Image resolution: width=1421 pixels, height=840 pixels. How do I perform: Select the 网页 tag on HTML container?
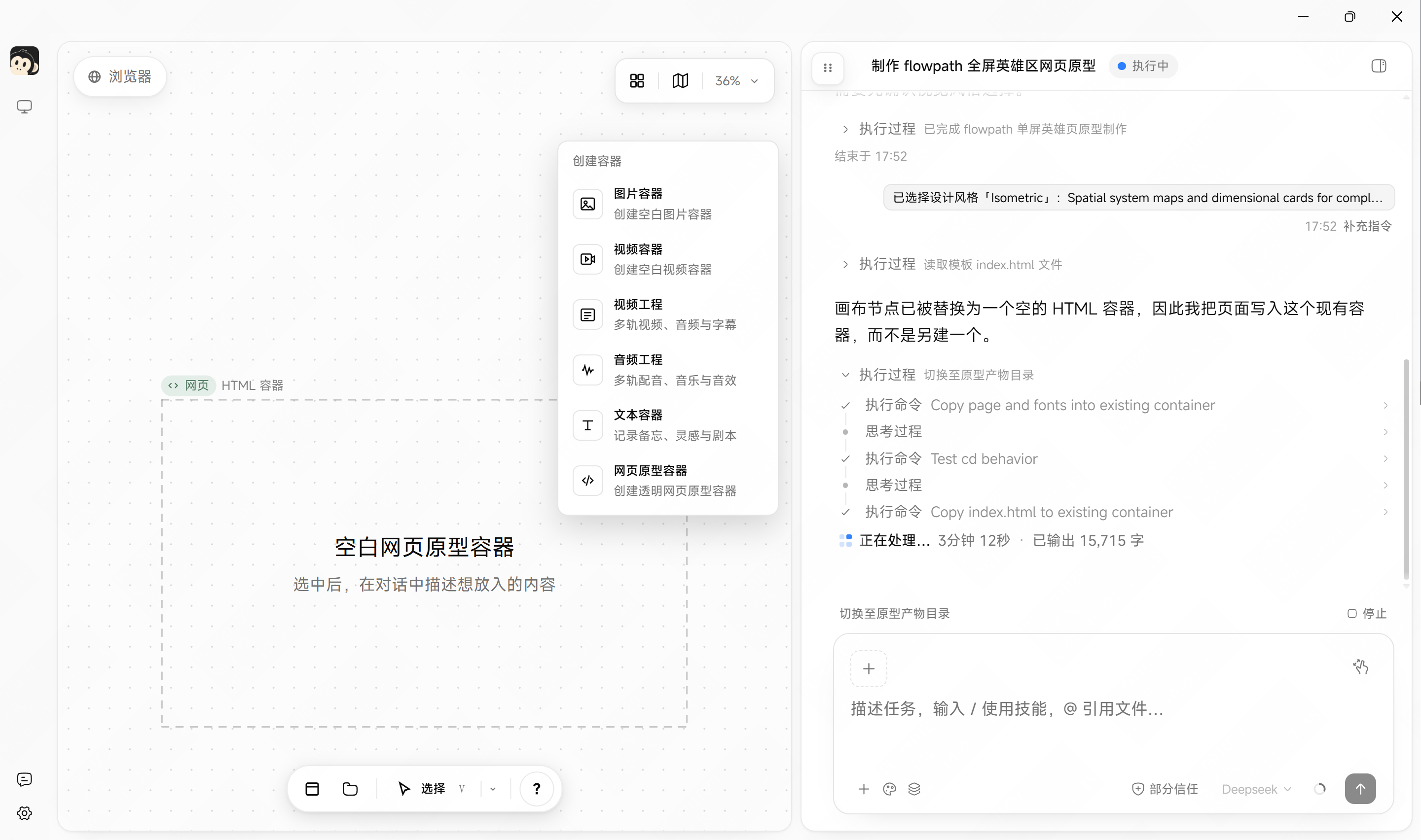[x=188, y=385]
